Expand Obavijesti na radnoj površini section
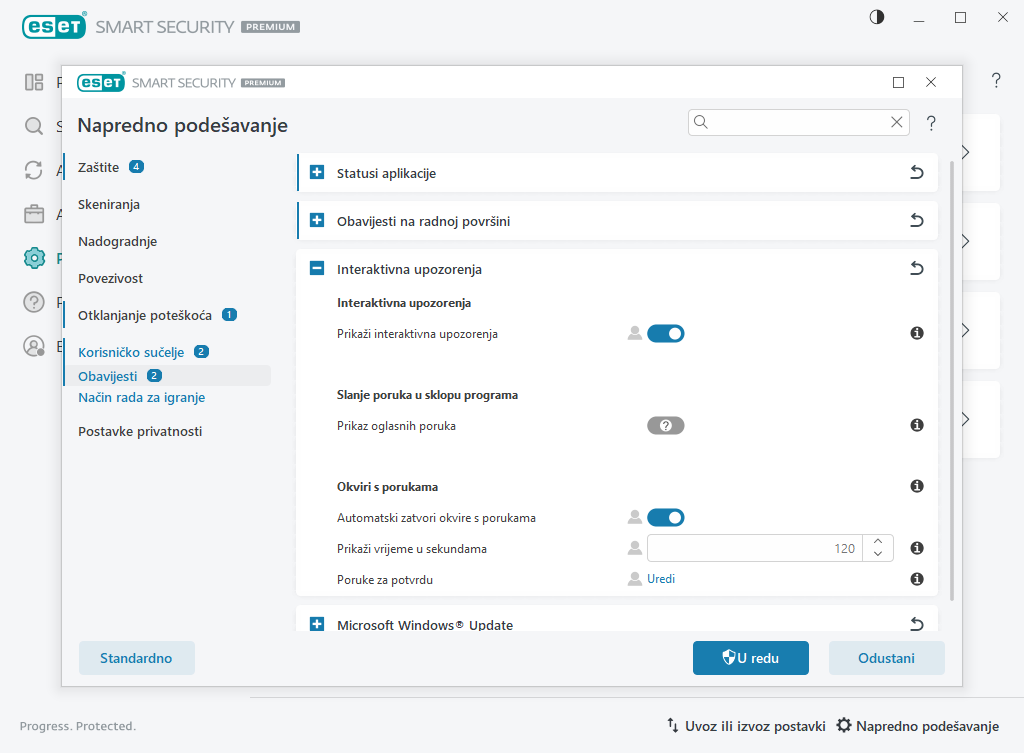1024x753 pixels. pos(317,221)
